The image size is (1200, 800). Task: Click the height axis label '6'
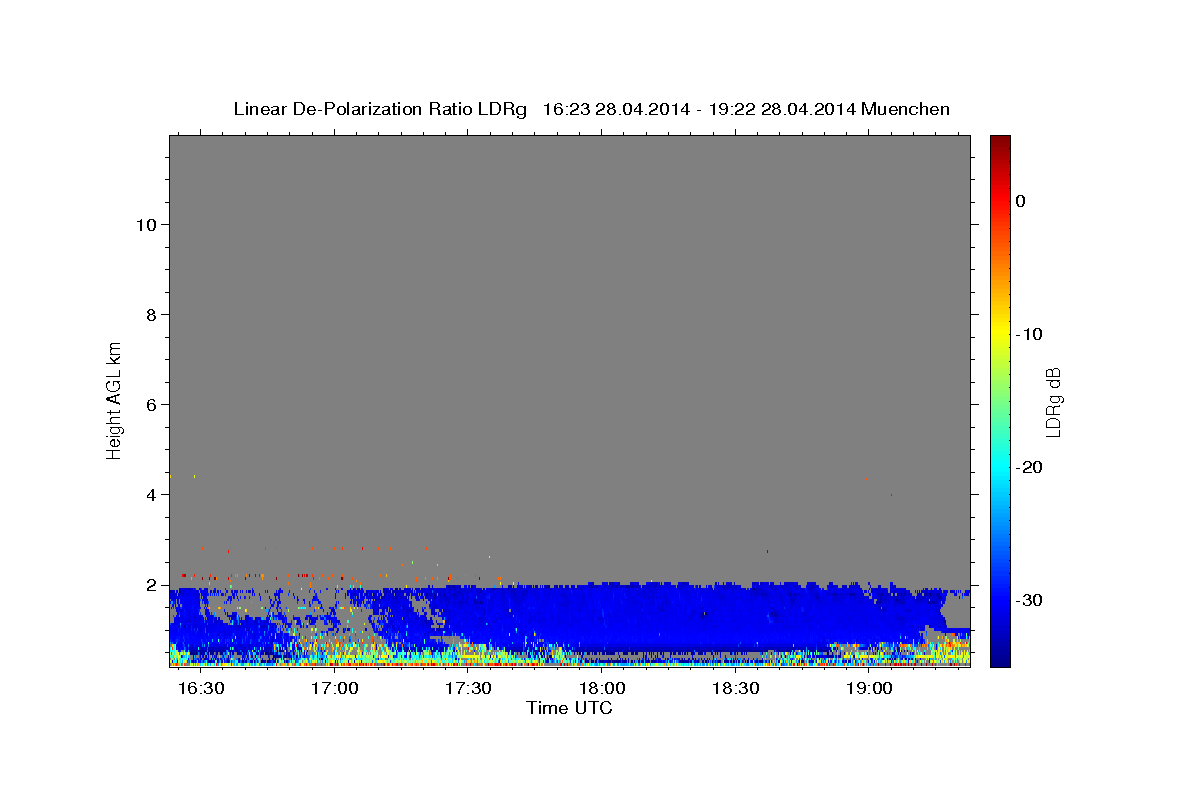point(152,405)
